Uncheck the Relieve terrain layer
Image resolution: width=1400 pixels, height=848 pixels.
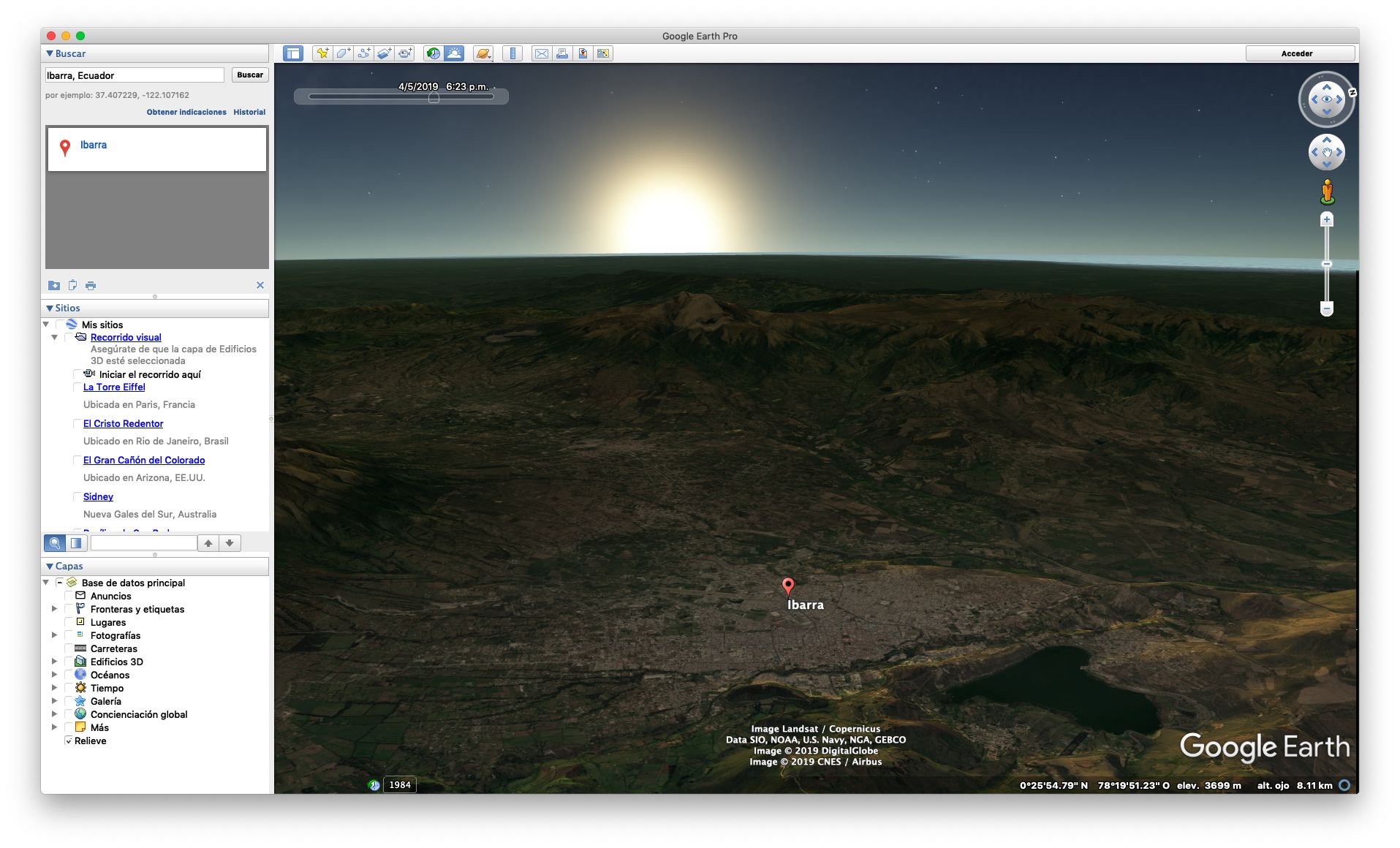coord(69,741)
